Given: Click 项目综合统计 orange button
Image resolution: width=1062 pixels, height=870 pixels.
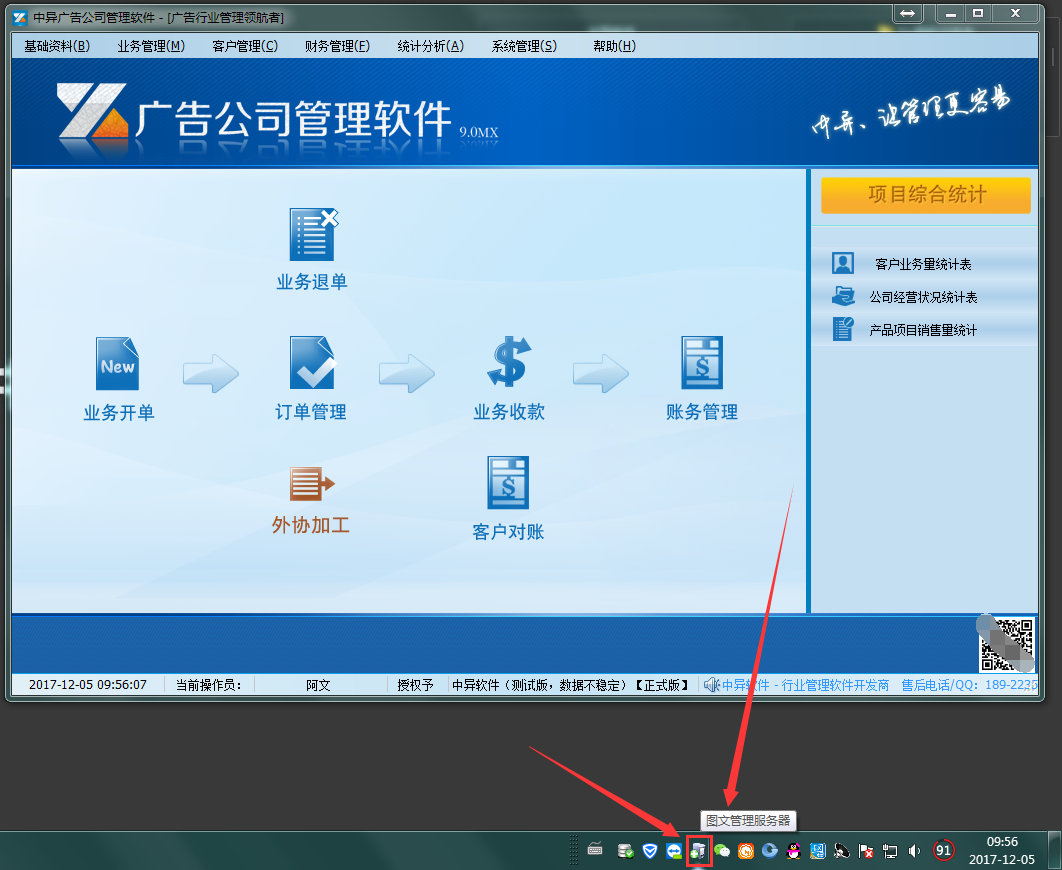Looking at the screenshot, I should pos(926,195).
